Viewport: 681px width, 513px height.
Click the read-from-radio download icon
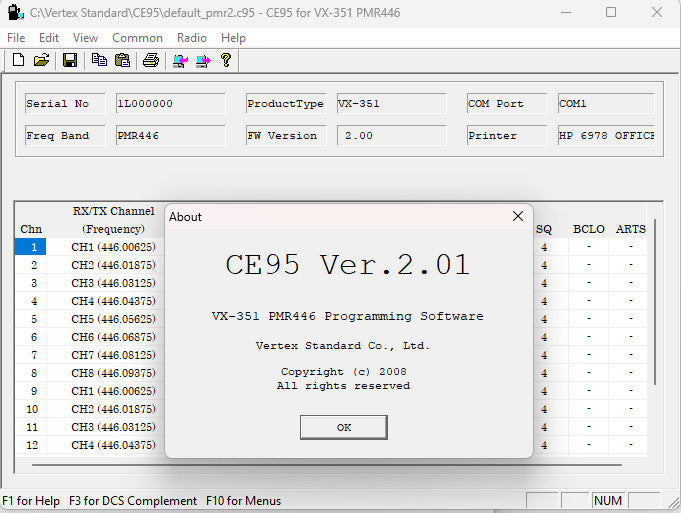180,60
